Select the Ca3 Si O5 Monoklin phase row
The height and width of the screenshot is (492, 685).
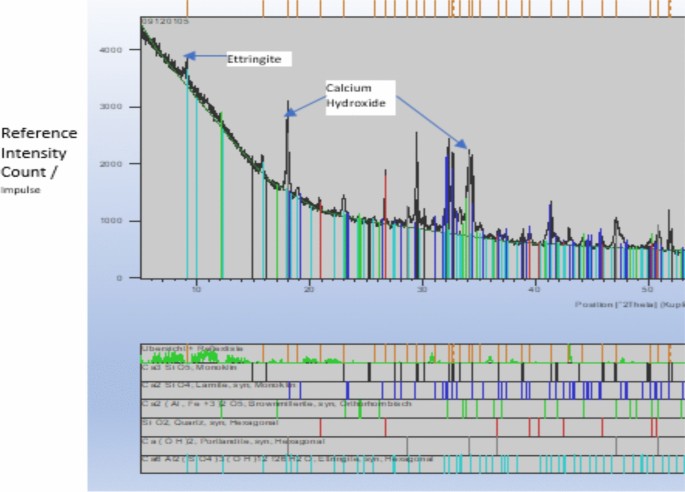point(412,372)
